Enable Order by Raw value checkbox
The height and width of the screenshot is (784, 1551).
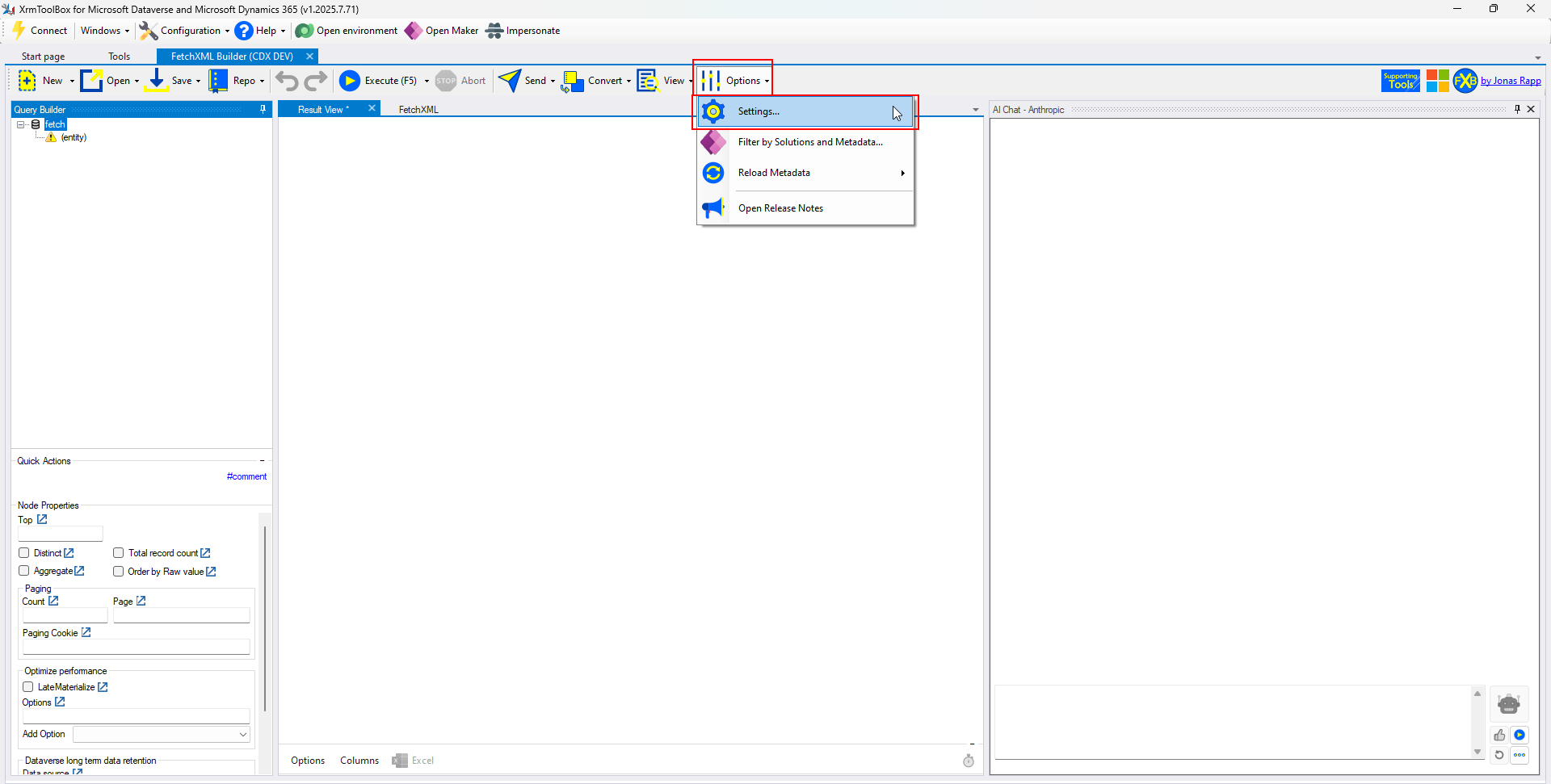[119, 572]
